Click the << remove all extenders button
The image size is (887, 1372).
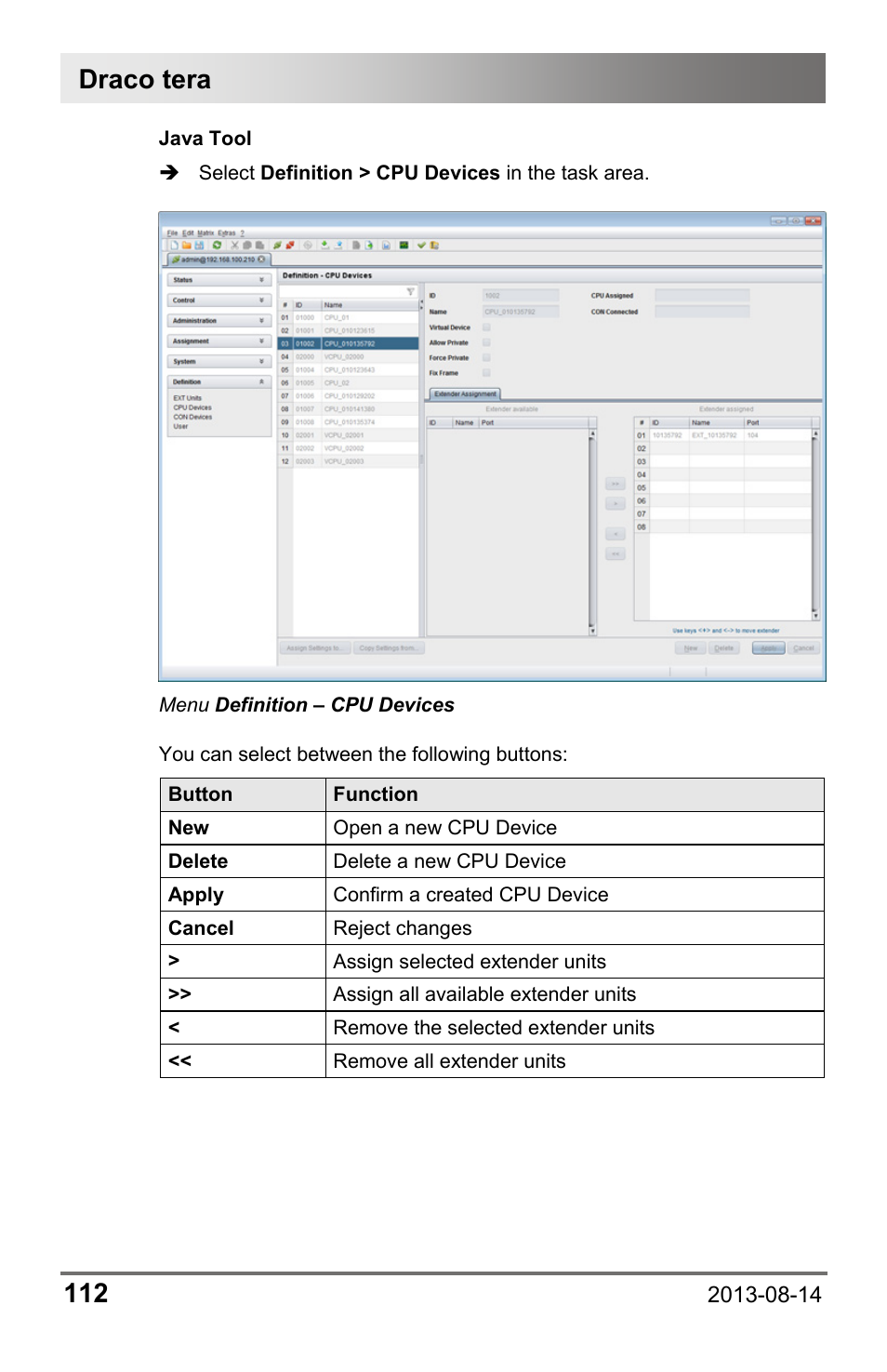tap(616, 553)
